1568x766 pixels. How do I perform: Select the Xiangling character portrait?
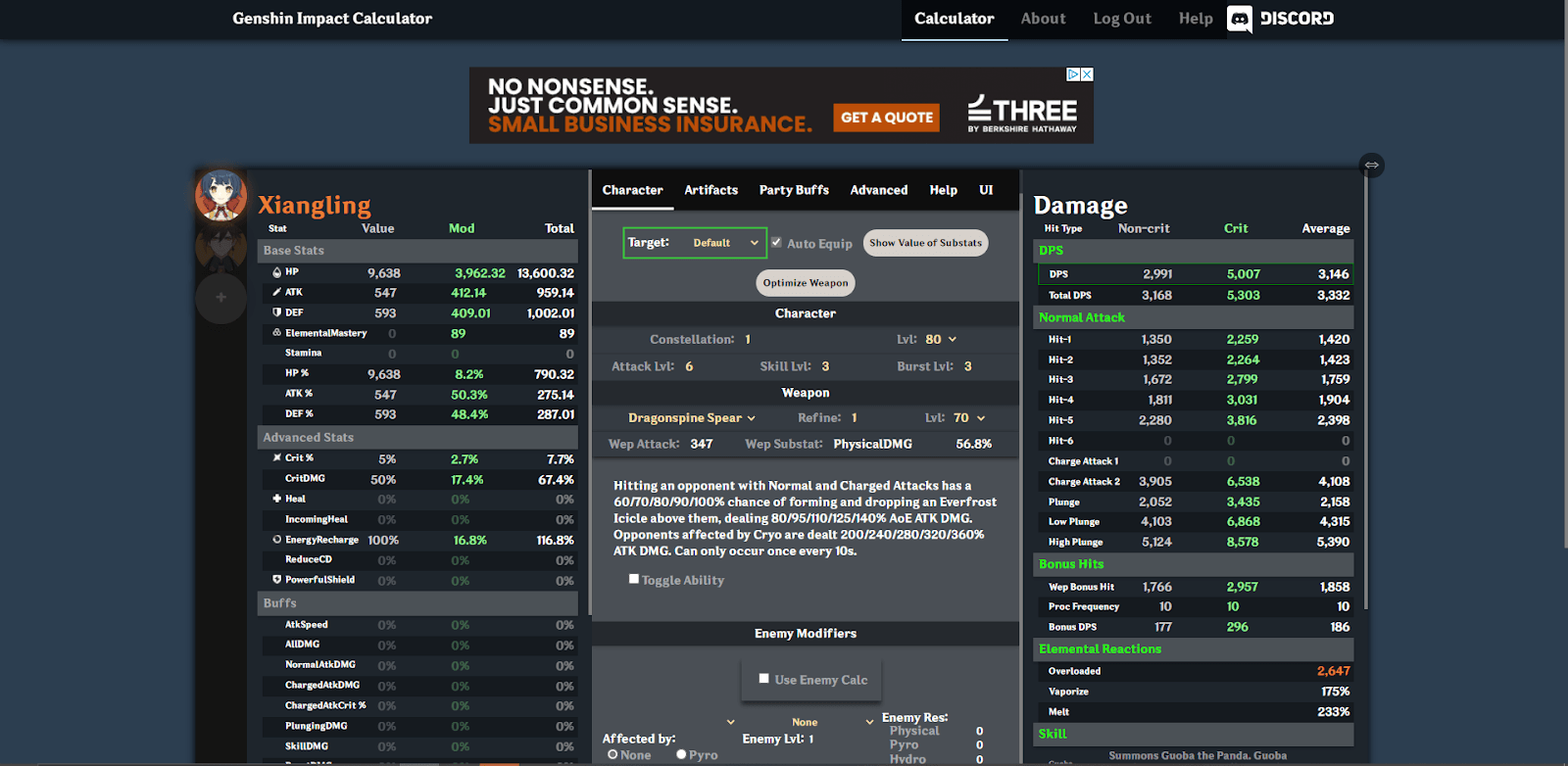220,195
